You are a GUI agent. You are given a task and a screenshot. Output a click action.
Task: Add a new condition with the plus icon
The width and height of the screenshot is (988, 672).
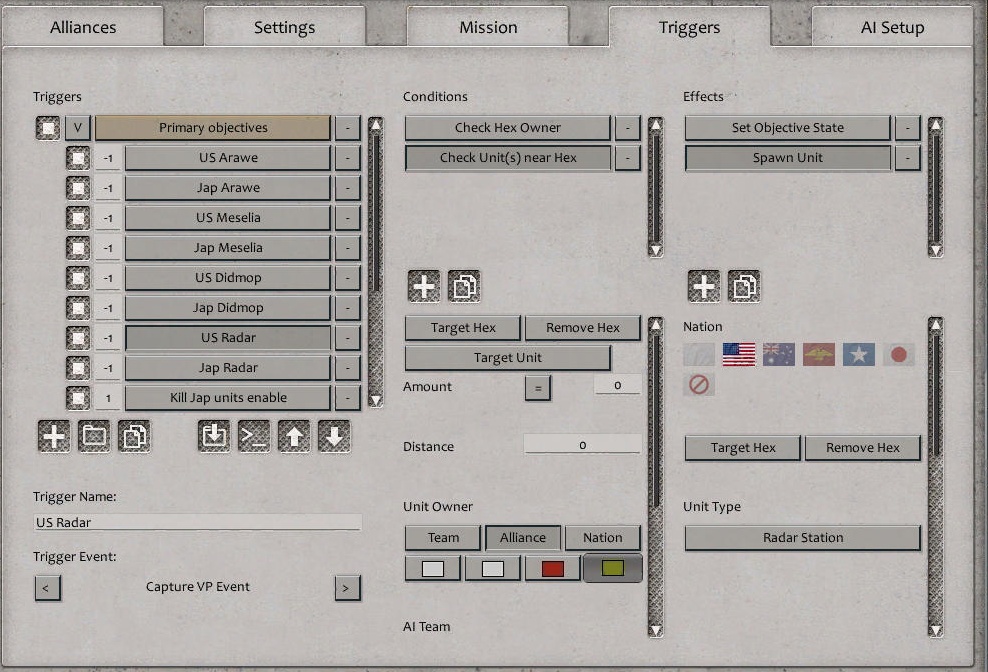coord(424,287)
